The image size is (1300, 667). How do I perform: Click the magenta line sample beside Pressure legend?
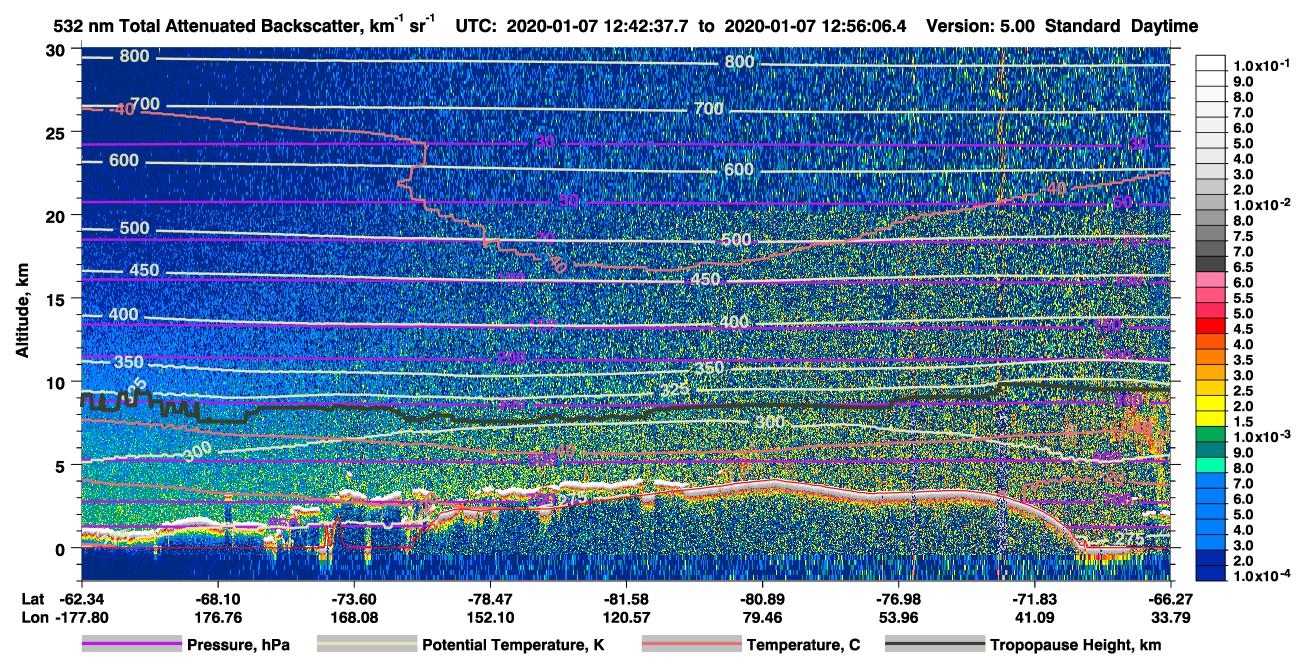tap(131, 645)
